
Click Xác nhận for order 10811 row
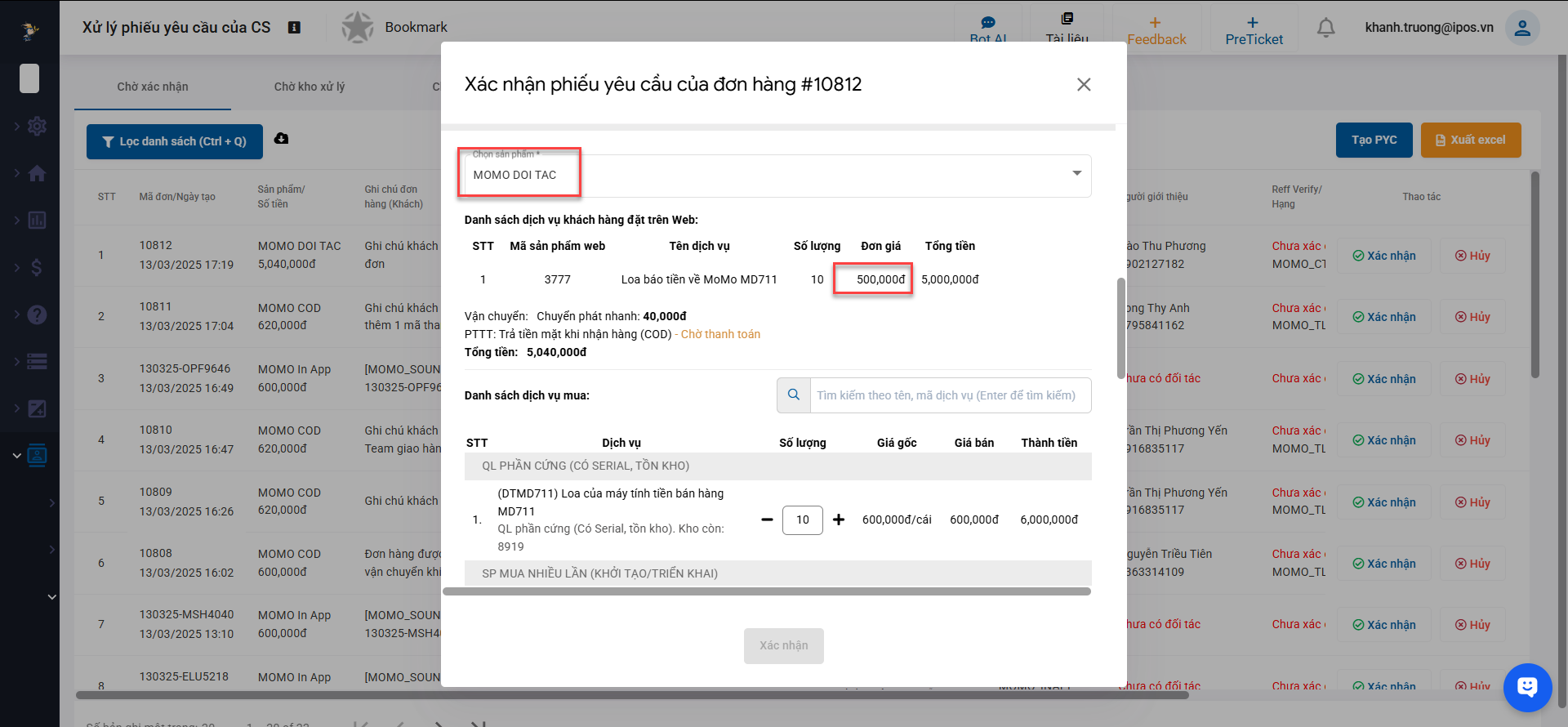1384,317
